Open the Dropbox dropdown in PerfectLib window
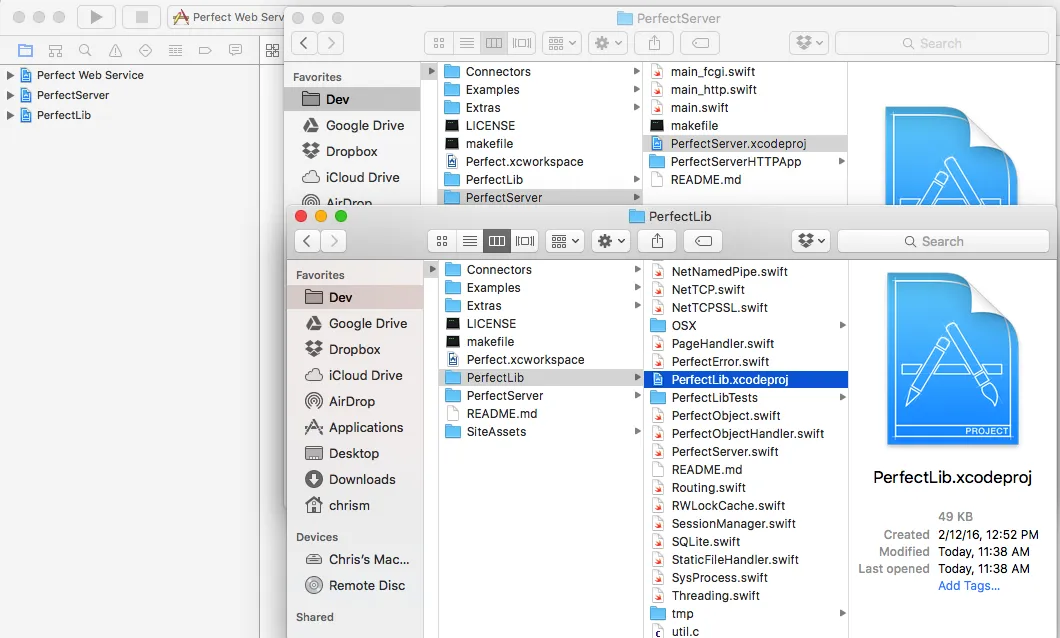The image size is (1060, 638). [811, 241]
